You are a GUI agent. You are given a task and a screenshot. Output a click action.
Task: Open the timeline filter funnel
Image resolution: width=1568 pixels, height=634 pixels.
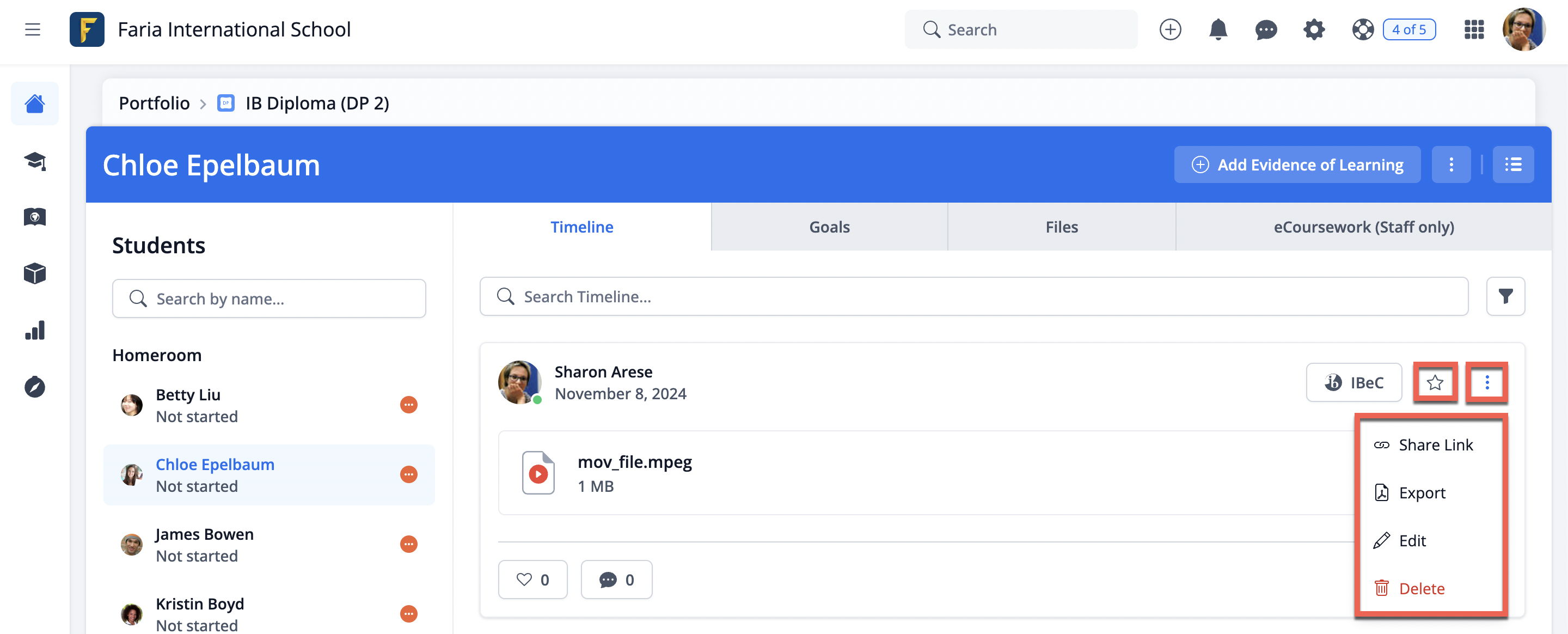[1505, 297]
